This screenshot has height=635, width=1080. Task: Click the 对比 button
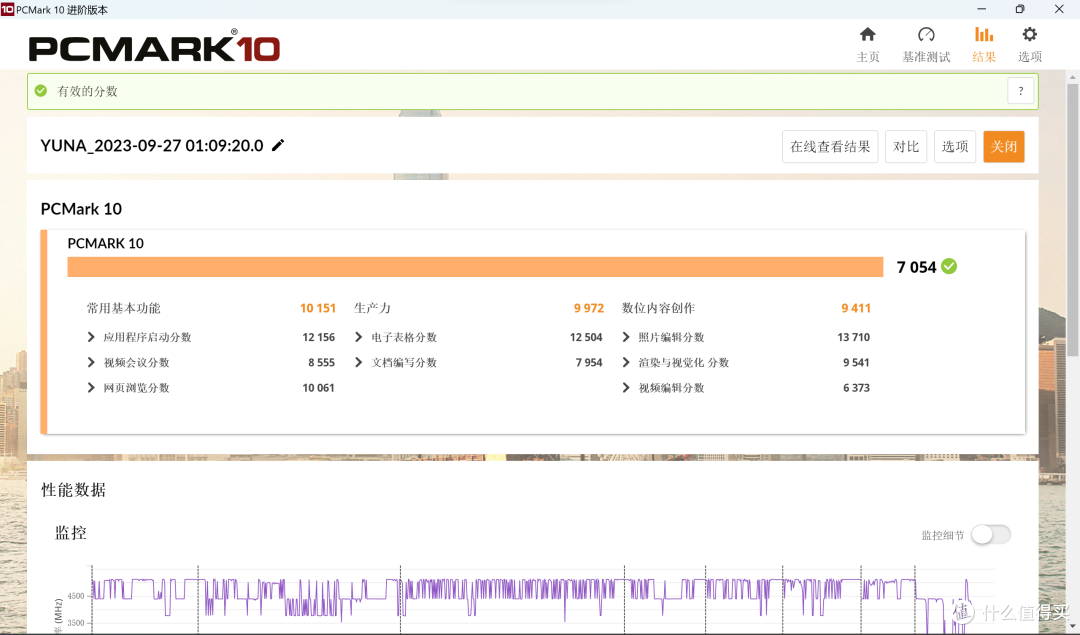tap(906, 147)
